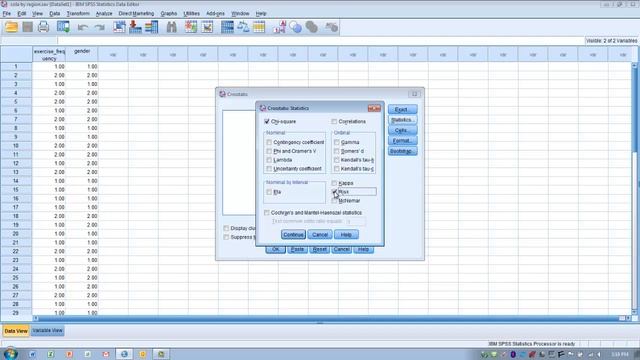Image resolution: width=640 pixels, height=360 pixels.
Task: Check the McNemar option
Action: tap(334, 201)
